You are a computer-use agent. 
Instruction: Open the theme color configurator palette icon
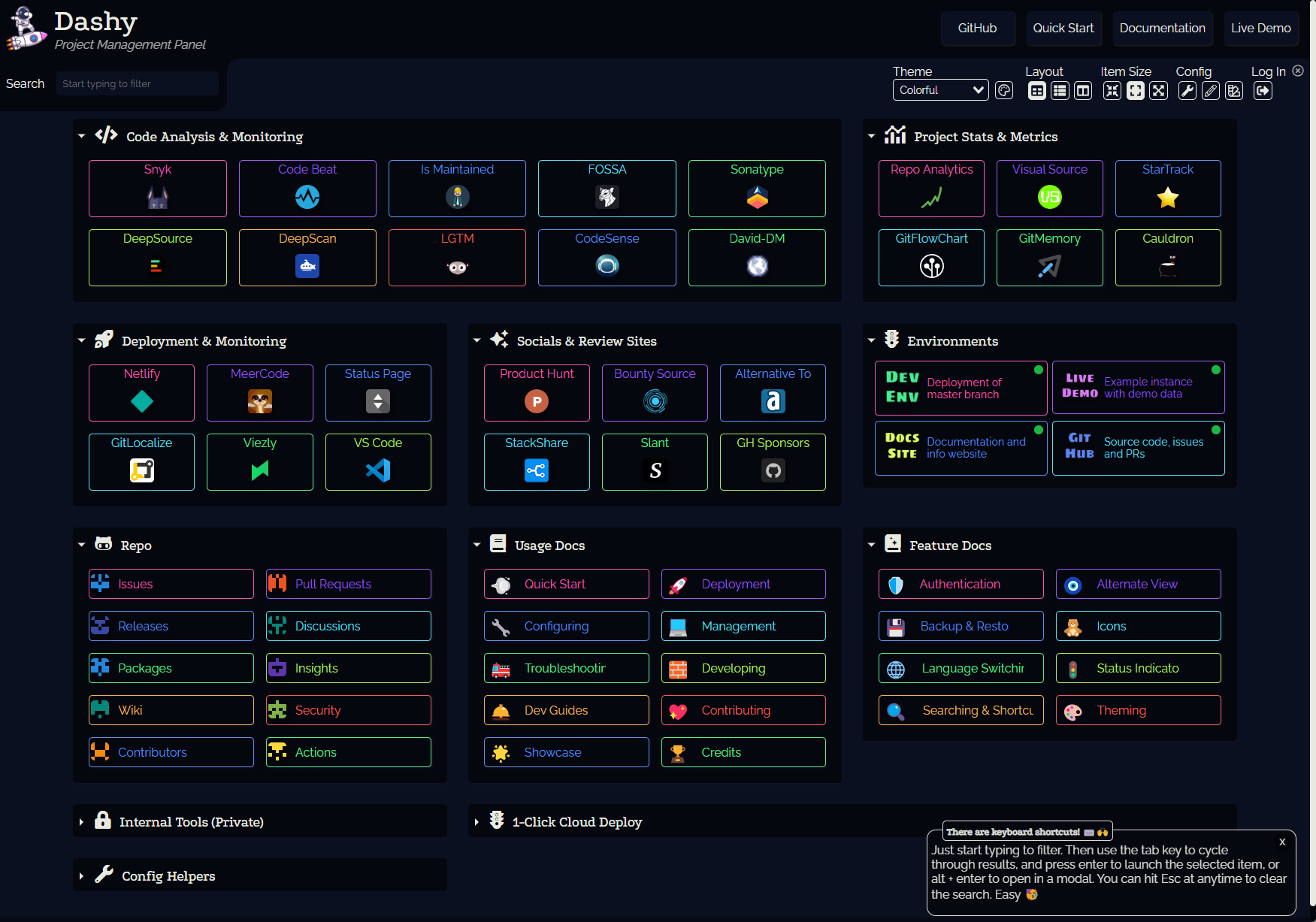tap(1004, 90)
